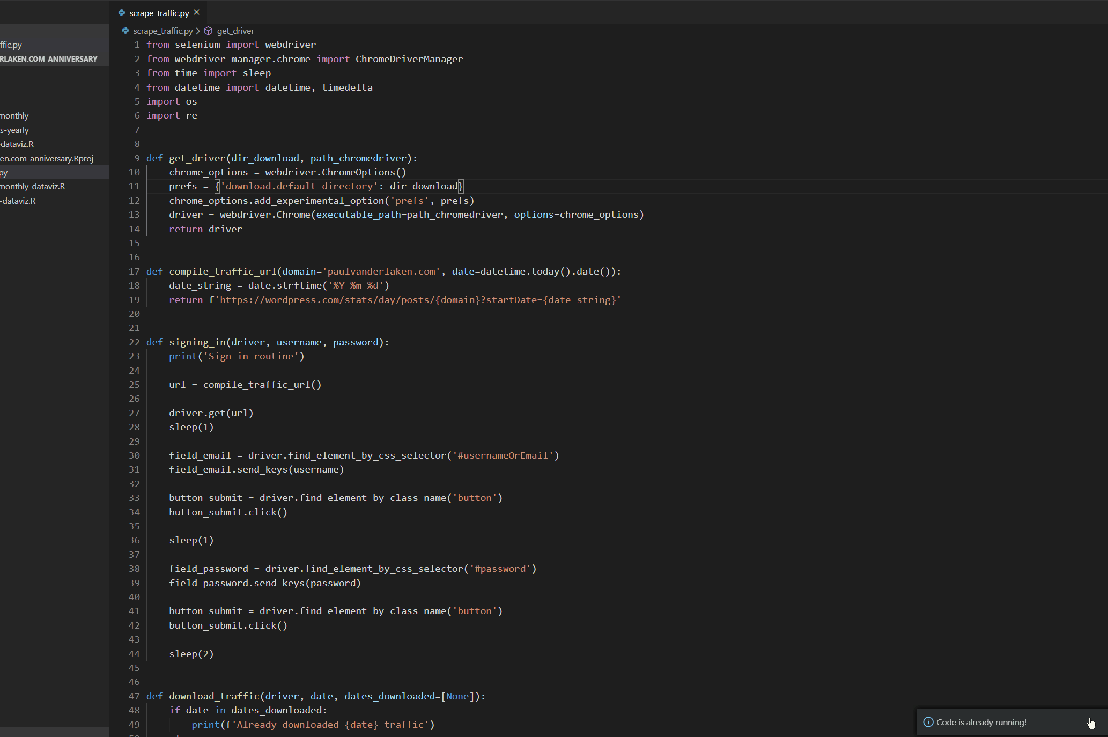Click the Python icon at breadcrumb start

tap(125, 31)
